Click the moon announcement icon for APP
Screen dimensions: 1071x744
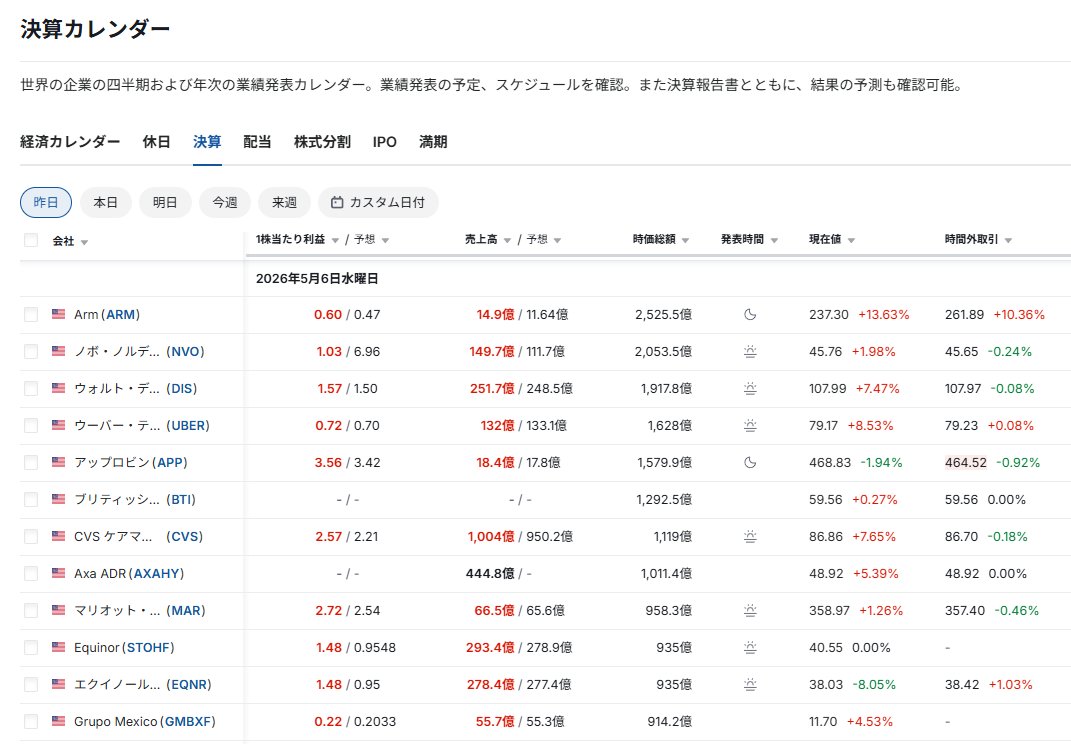tap(750, 462)
